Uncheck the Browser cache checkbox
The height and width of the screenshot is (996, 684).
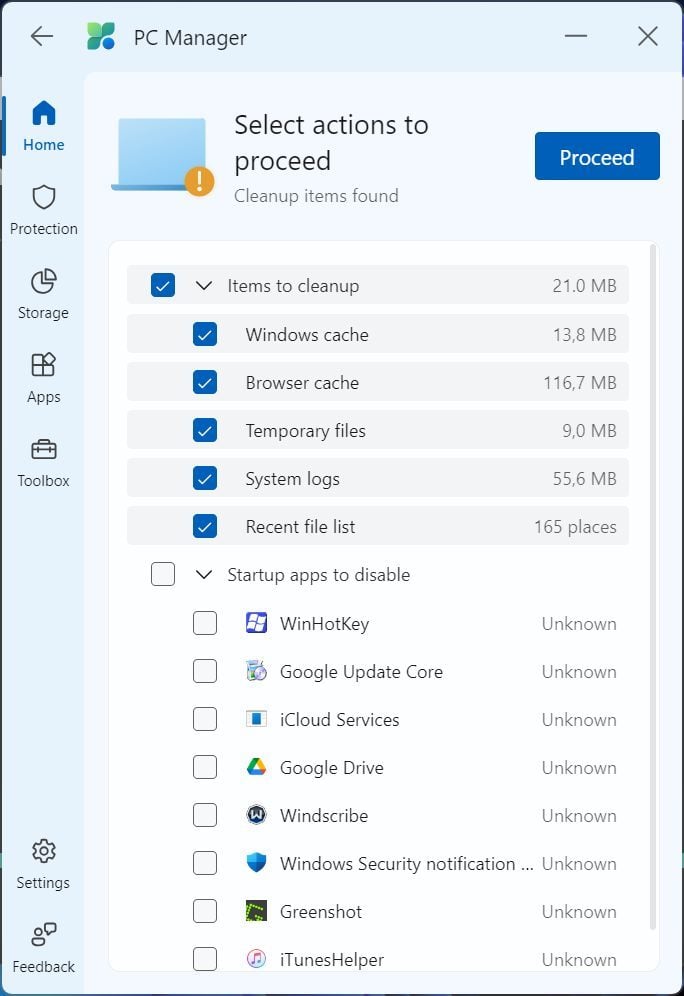(x=205, y=382)
